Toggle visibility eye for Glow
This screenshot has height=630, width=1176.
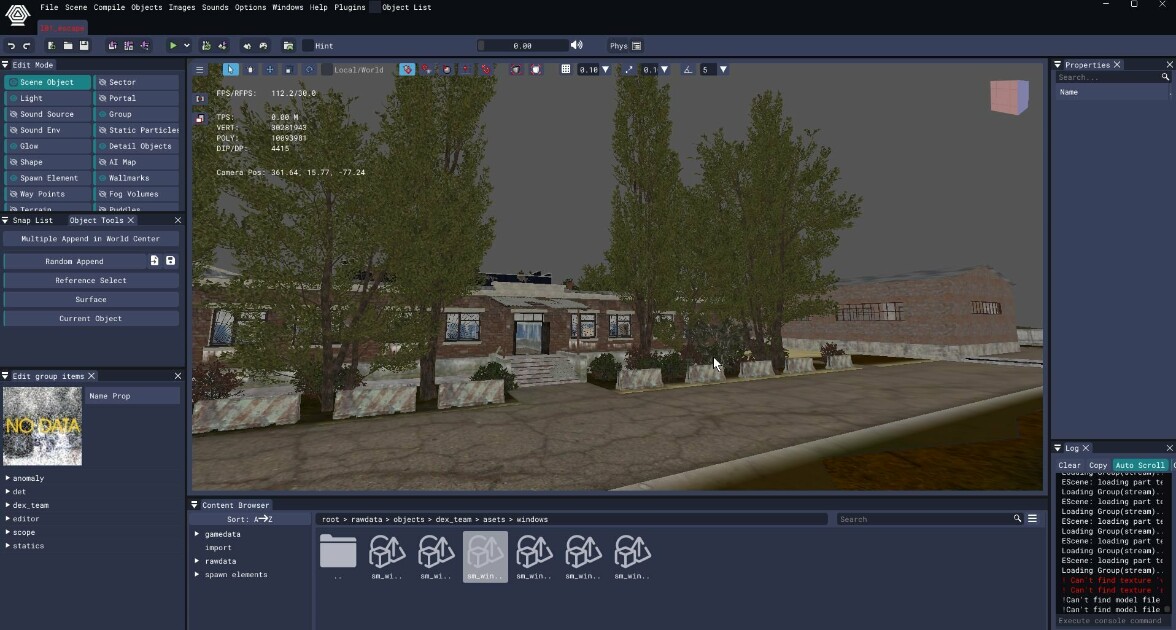13,146
